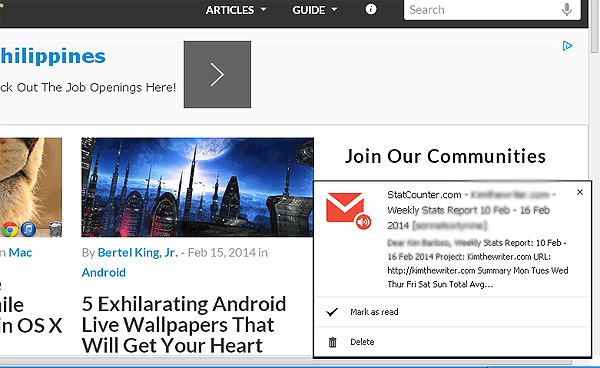The width and height of the screenshot is (600, 368).
Task: Click the 'Join Our Communities' heading
Action: [445, 156]
